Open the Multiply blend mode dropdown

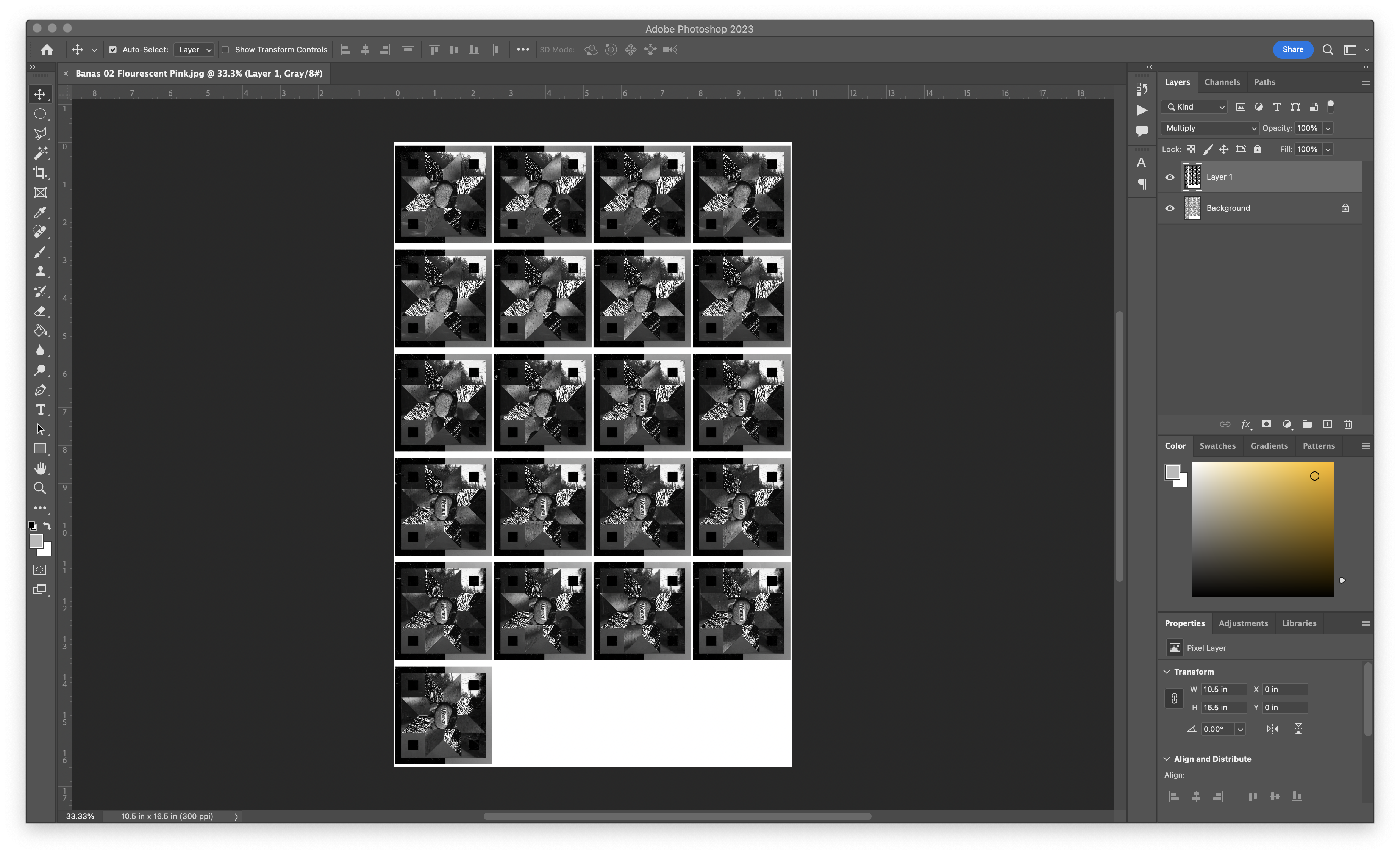click(x=1210, y=128)
